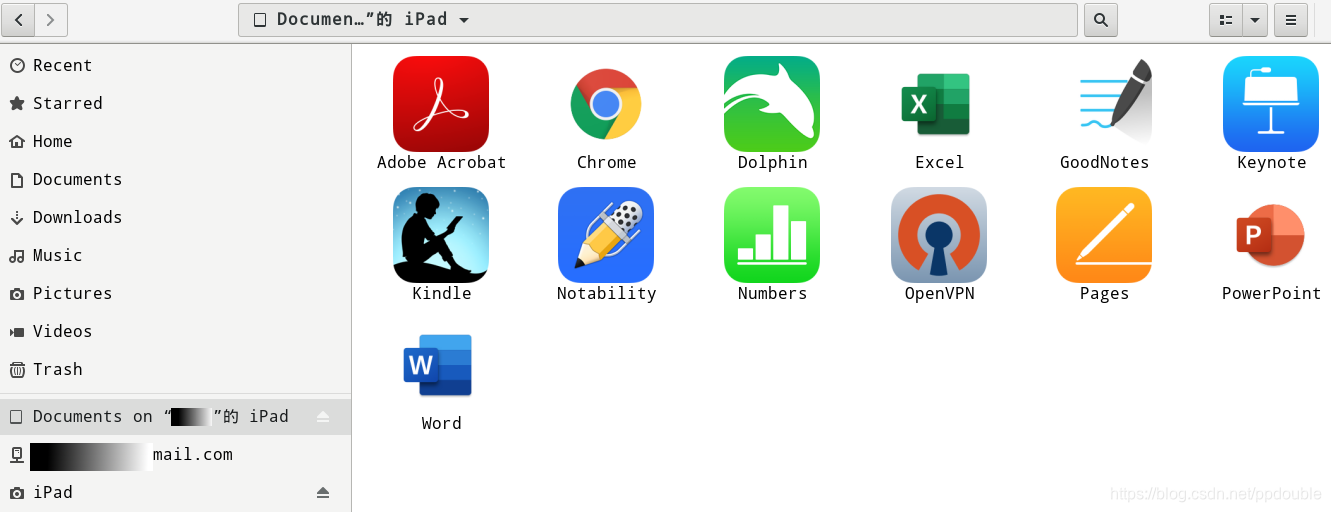Open the hamburger menu button
This screenshot has width=1331, height=512.
click(1291, 19)
